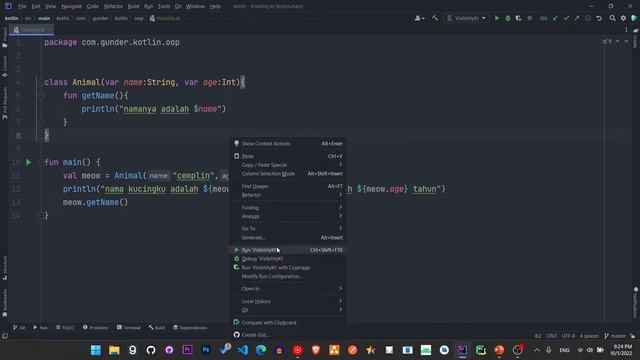
Task: Toggle tool window bars at bottom-left corner
Action: 5,336
